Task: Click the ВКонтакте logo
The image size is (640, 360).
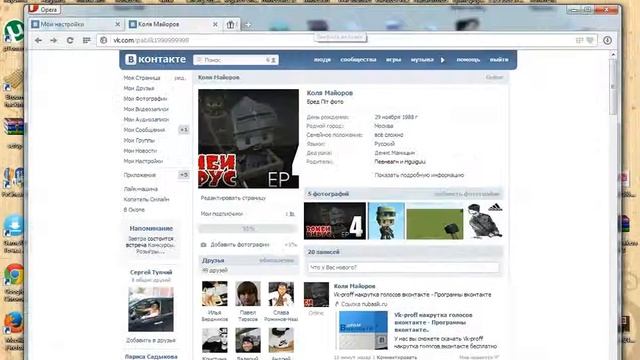Action: point(155,60)
